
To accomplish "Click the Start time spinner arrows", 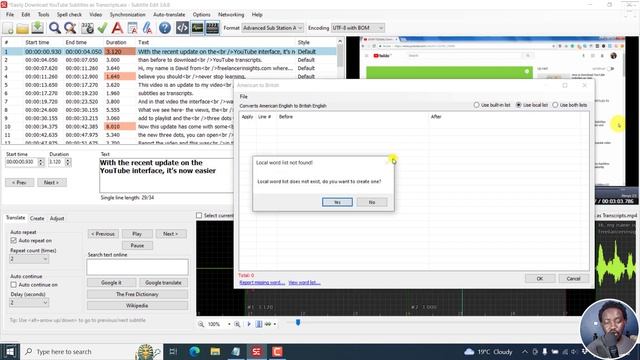I will tap(41, 162).
